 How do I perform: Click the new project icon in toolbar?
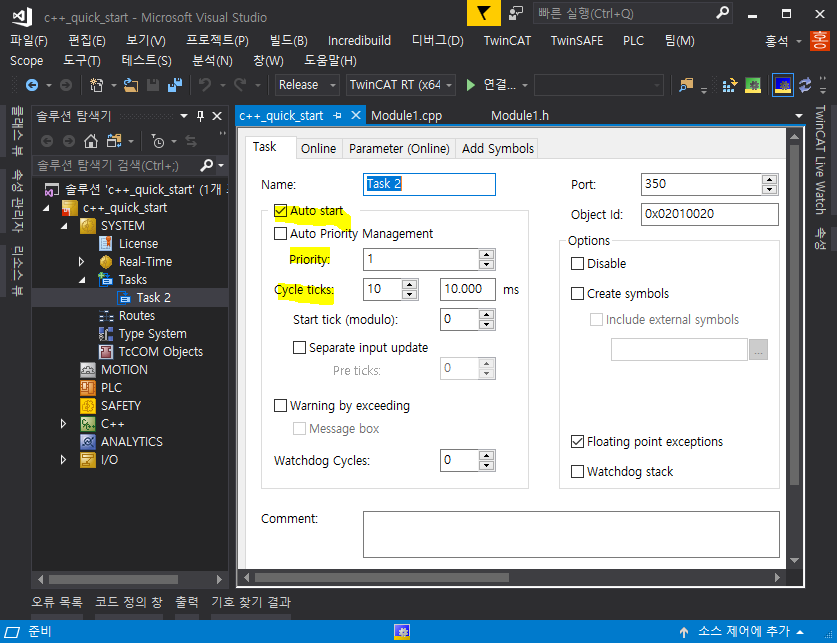[x=97, y=85]
